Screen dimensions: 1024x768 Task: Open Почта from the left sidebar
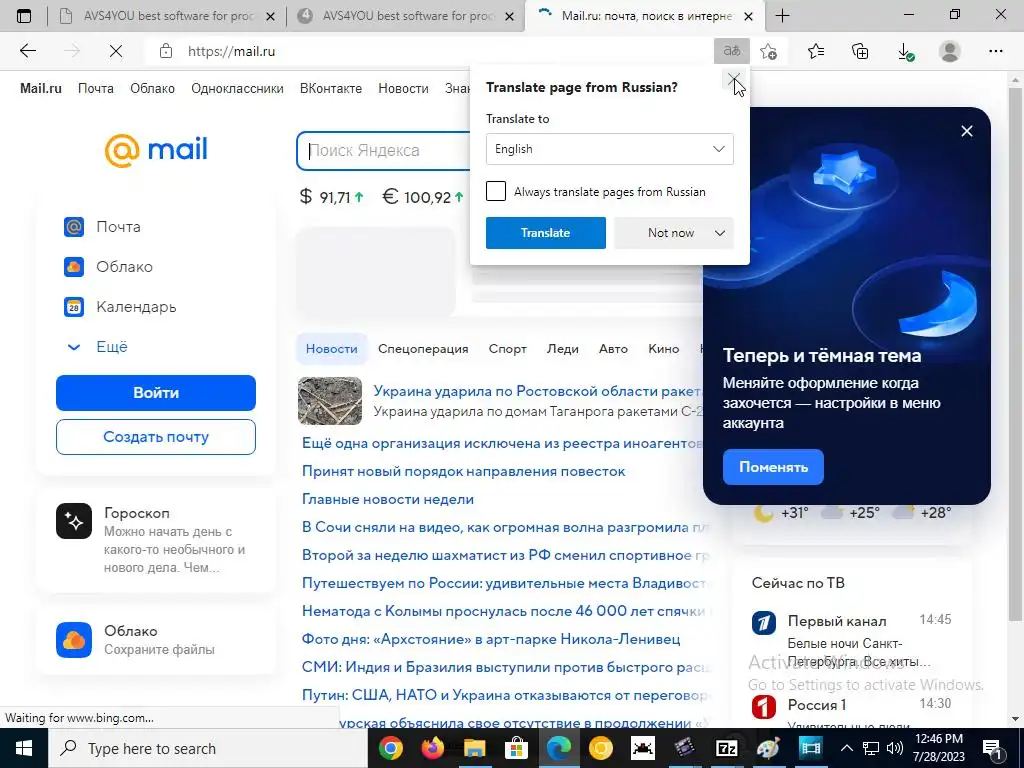[103, 227]
